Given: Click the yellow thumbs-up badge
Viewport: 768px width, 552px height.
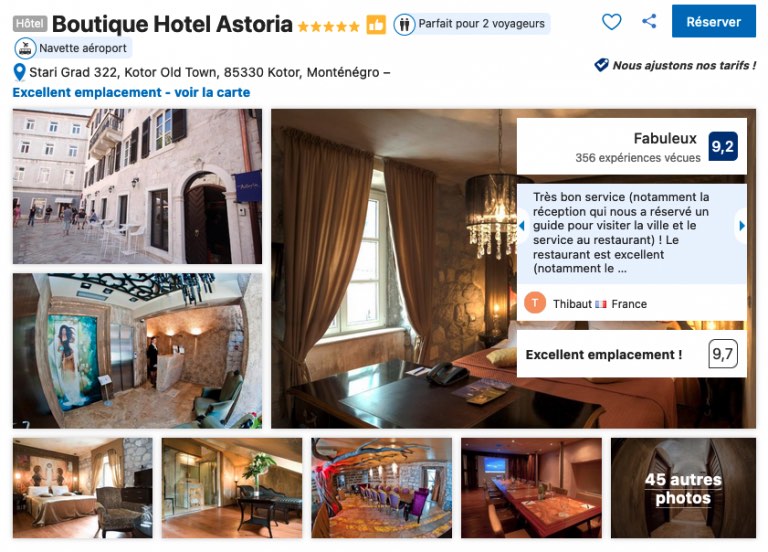Looking at the screenshot, I should (376, 24).
